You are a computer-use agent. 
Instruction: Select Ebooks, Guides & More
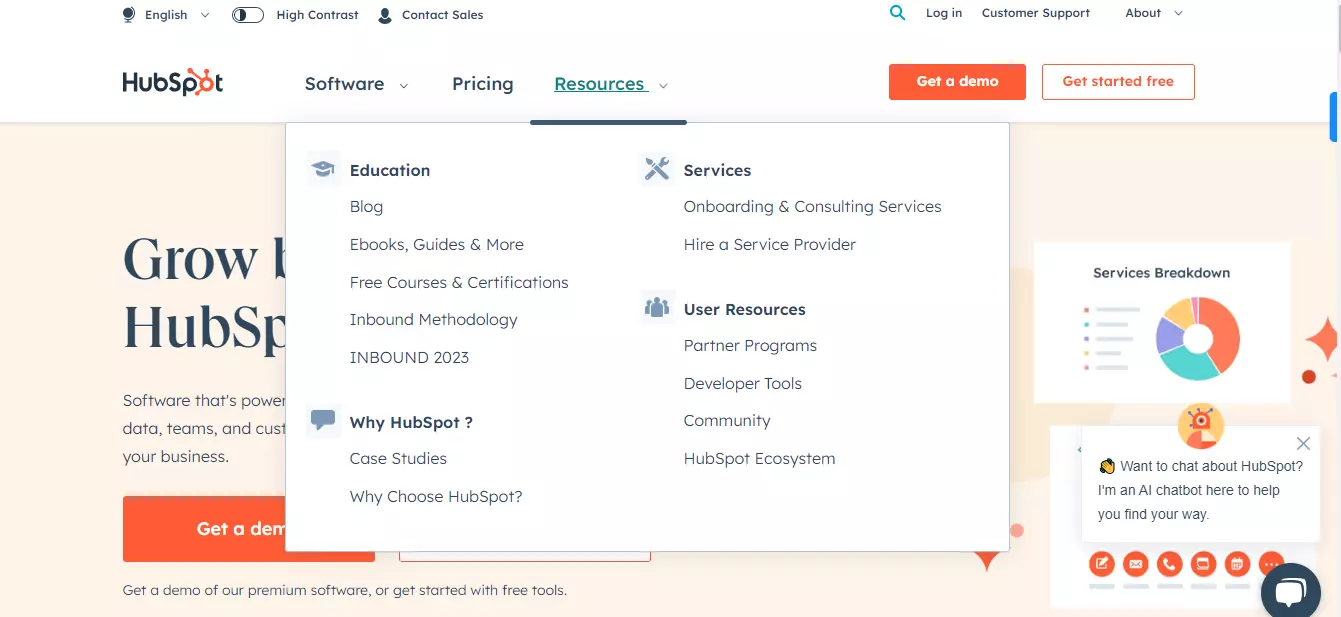point(437,244)
